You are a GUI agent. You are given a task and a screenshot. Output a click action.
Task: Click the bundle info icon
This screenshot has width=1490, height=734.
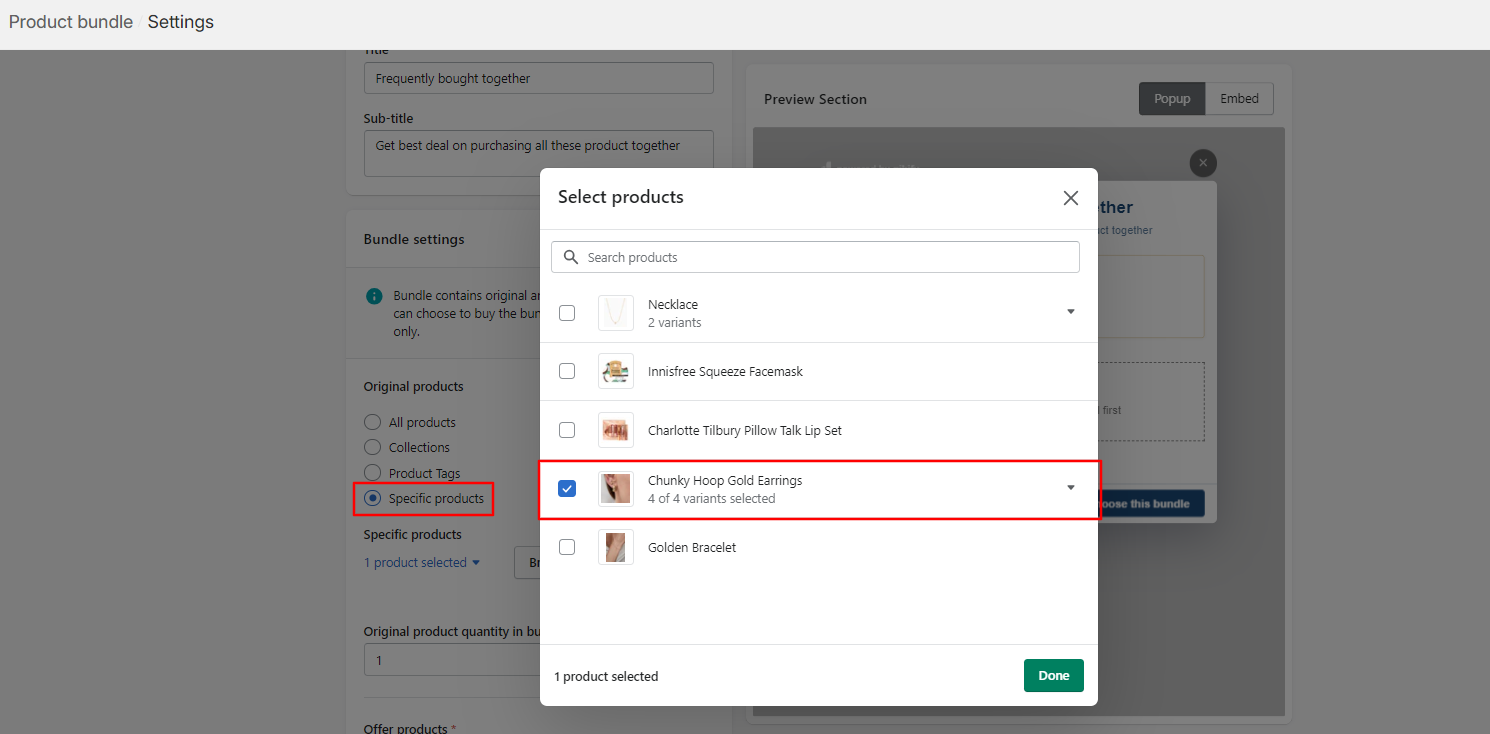tap(374, 296)
